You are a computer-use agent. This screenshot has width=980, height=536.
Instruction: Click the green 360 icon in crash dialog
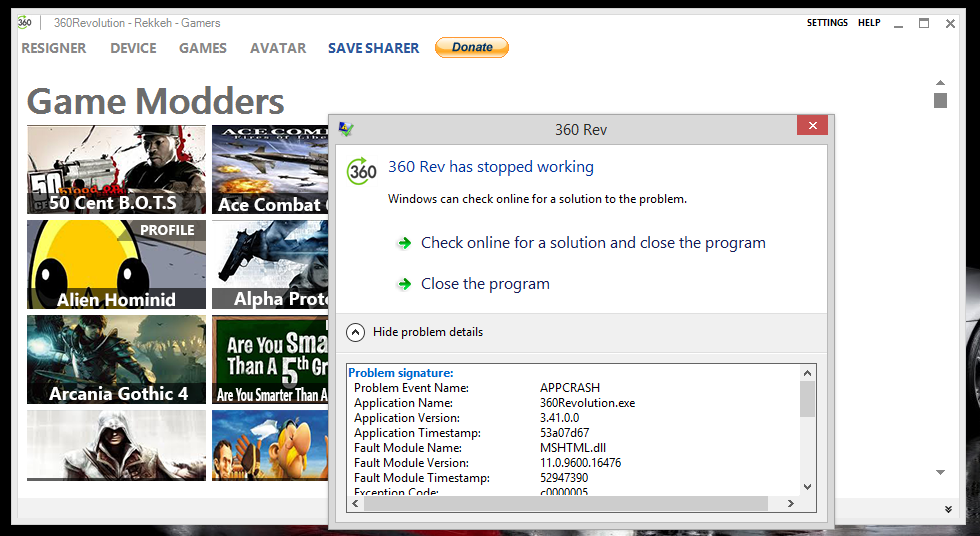coord(362,171)
